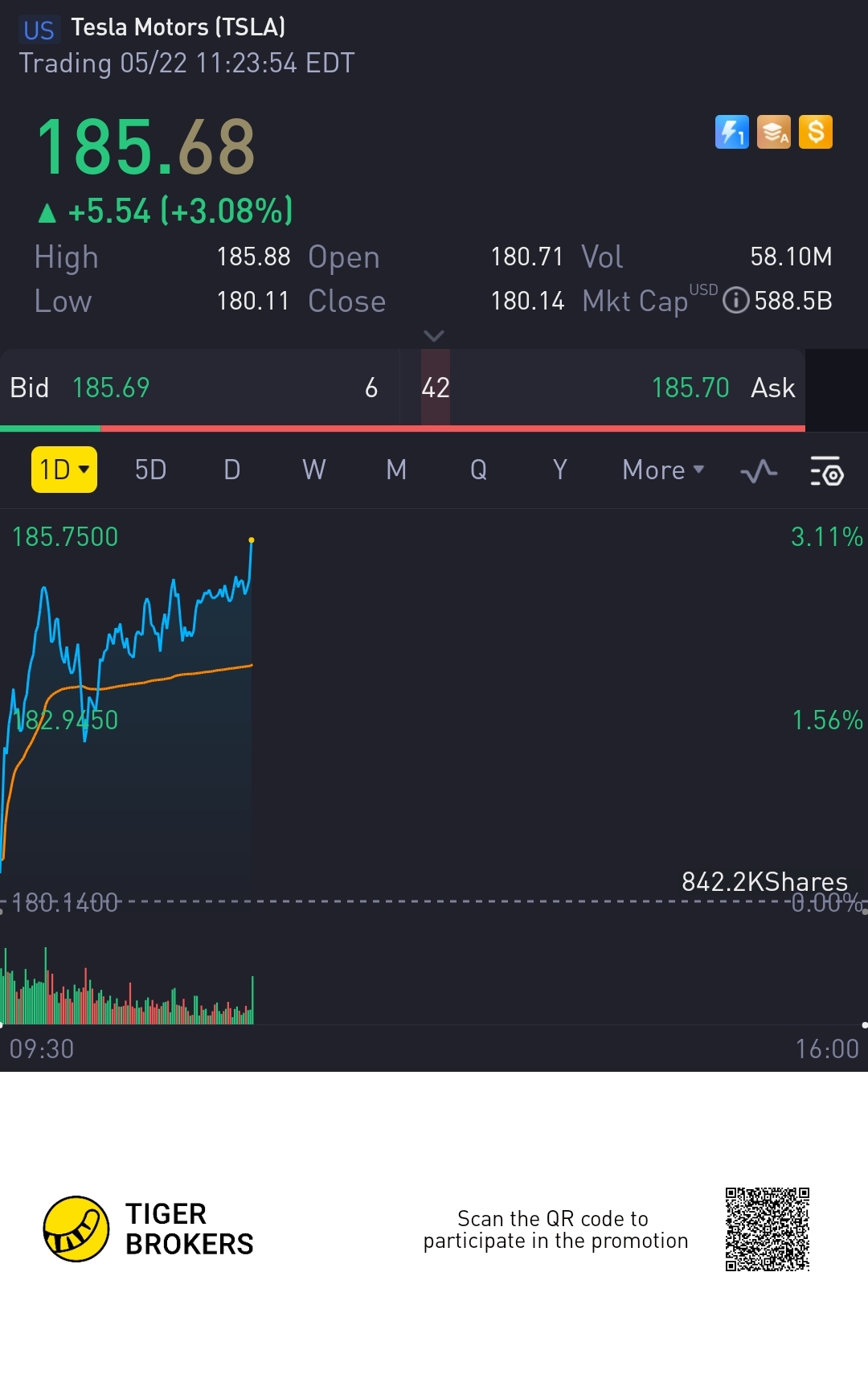Tap the bid-ask ratio bar
Image resolution: width=868 pixels, height=1387 pixels.
pyautogui.click(x=403, y=429)
